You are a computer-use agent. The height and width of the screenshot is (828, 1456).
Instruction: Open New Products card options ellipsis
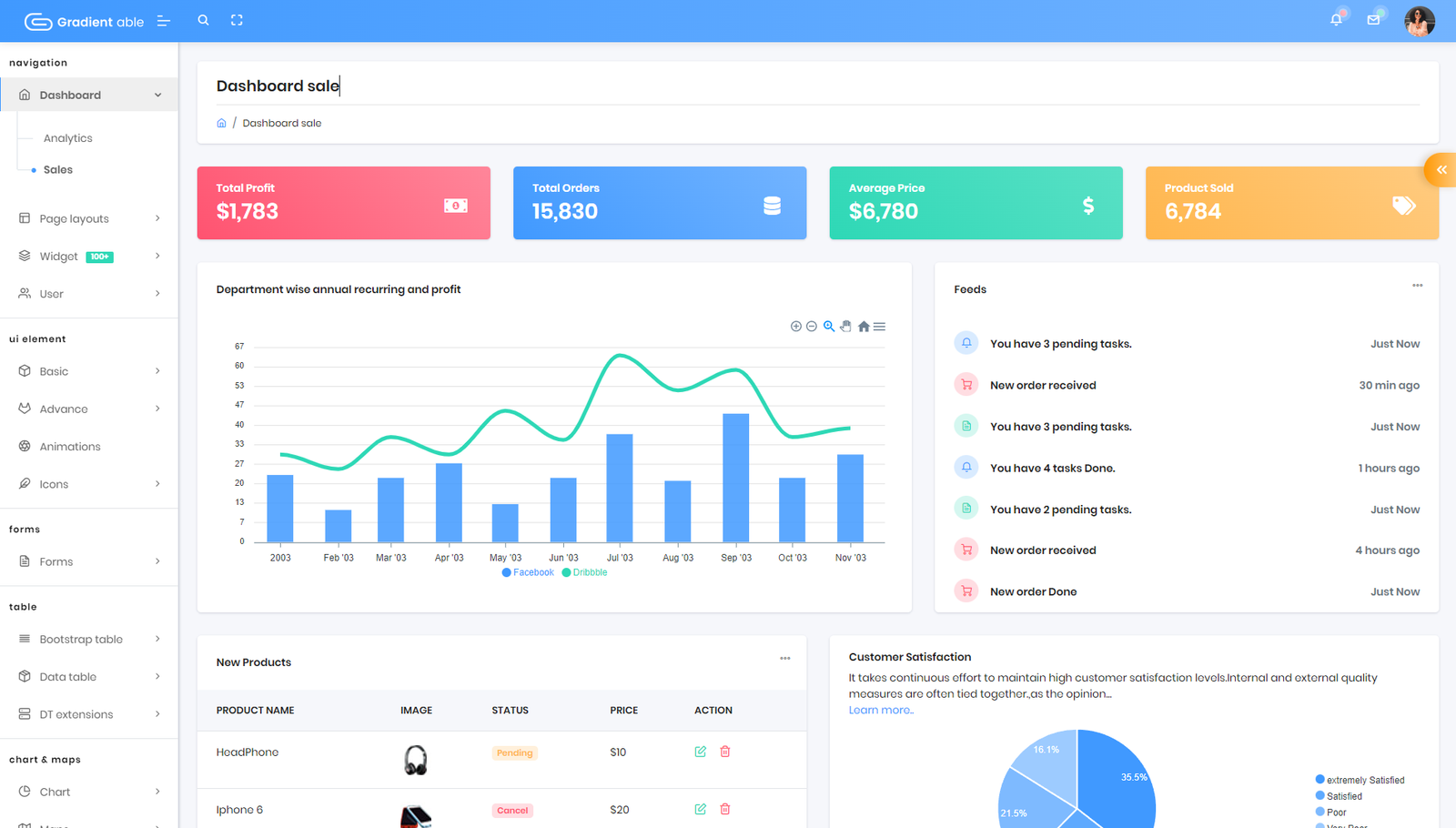785,659
